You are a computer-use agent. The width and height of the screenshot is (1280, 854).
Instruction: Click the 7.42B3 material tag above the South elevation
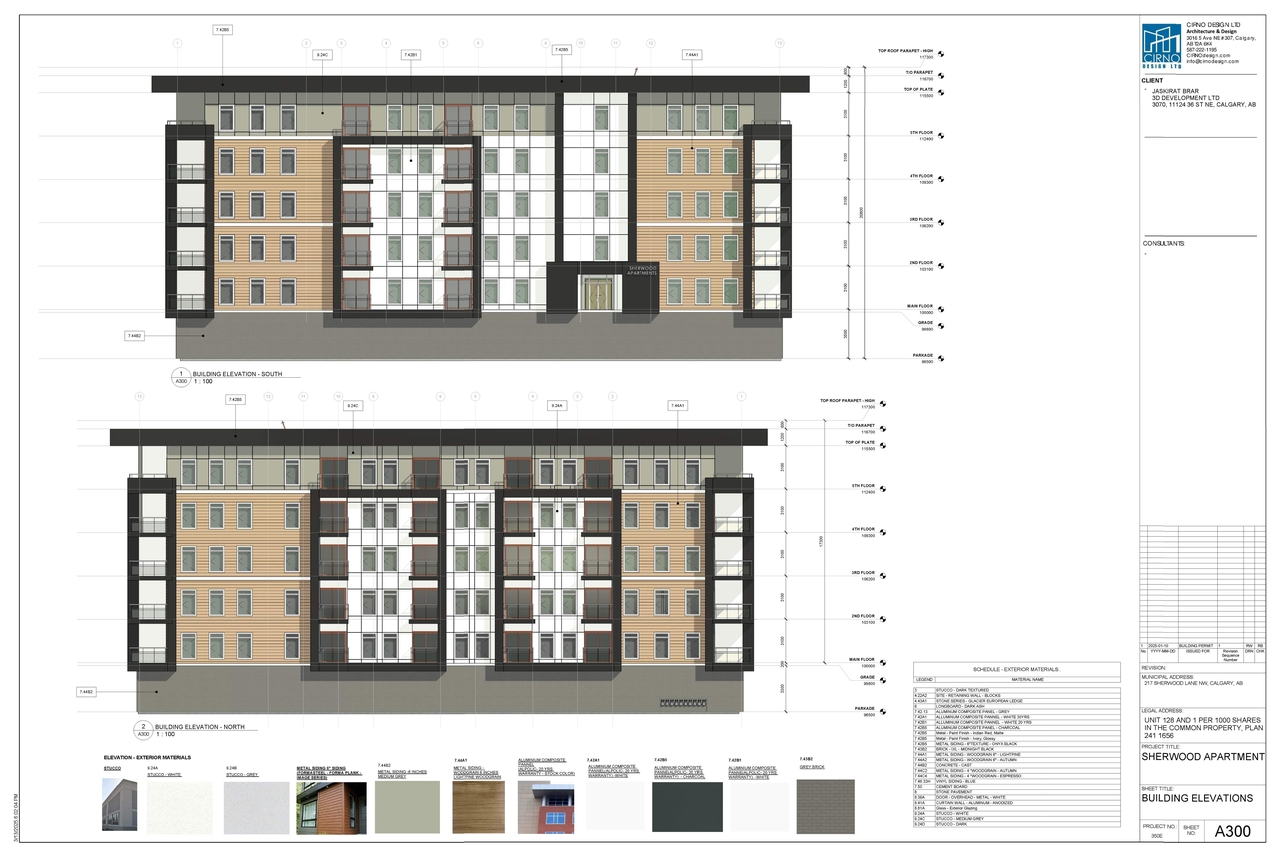point(562,49)
